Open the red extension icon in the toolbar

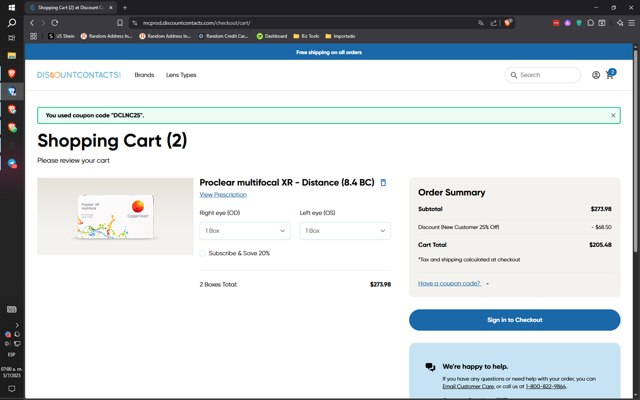(x=556, y=23)
